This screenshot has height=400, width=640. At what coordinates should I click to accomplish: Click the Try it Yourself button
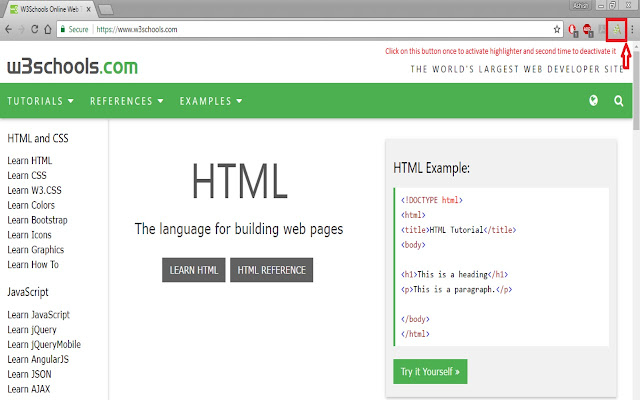430,371
